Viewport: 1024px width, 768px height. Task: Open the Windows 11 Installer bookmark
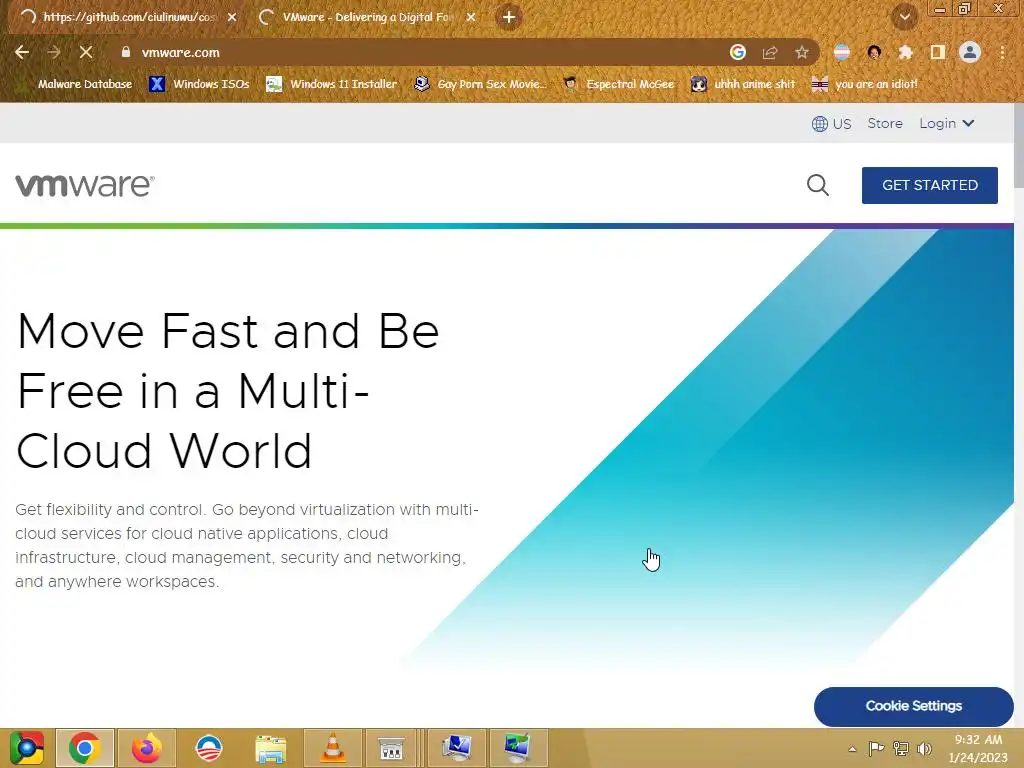coord(332,84)
